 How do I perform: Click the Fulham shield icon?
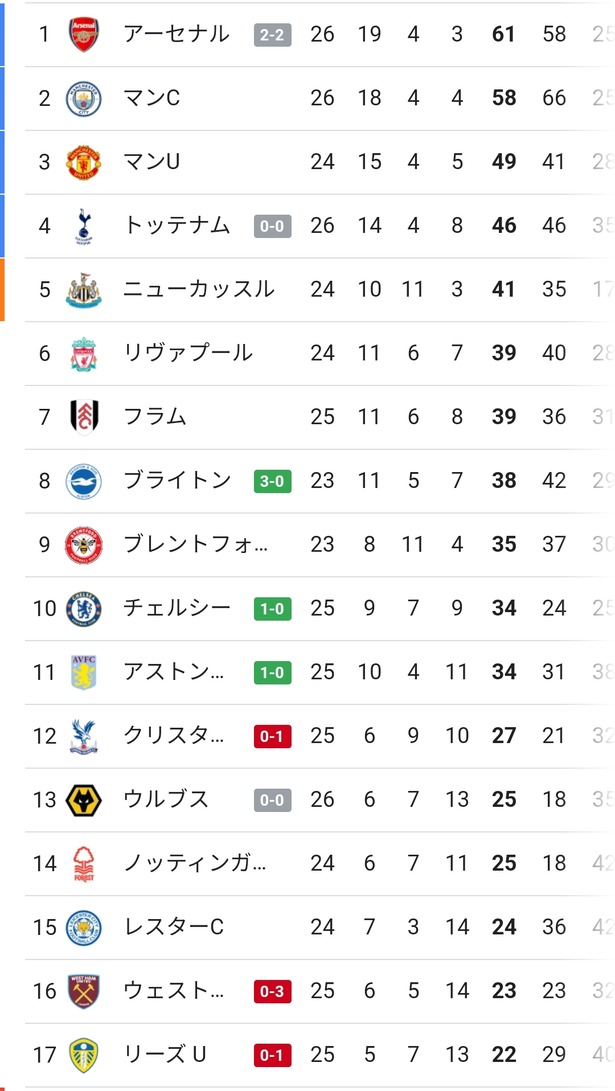pyautogui.click(x=83, y=416)
